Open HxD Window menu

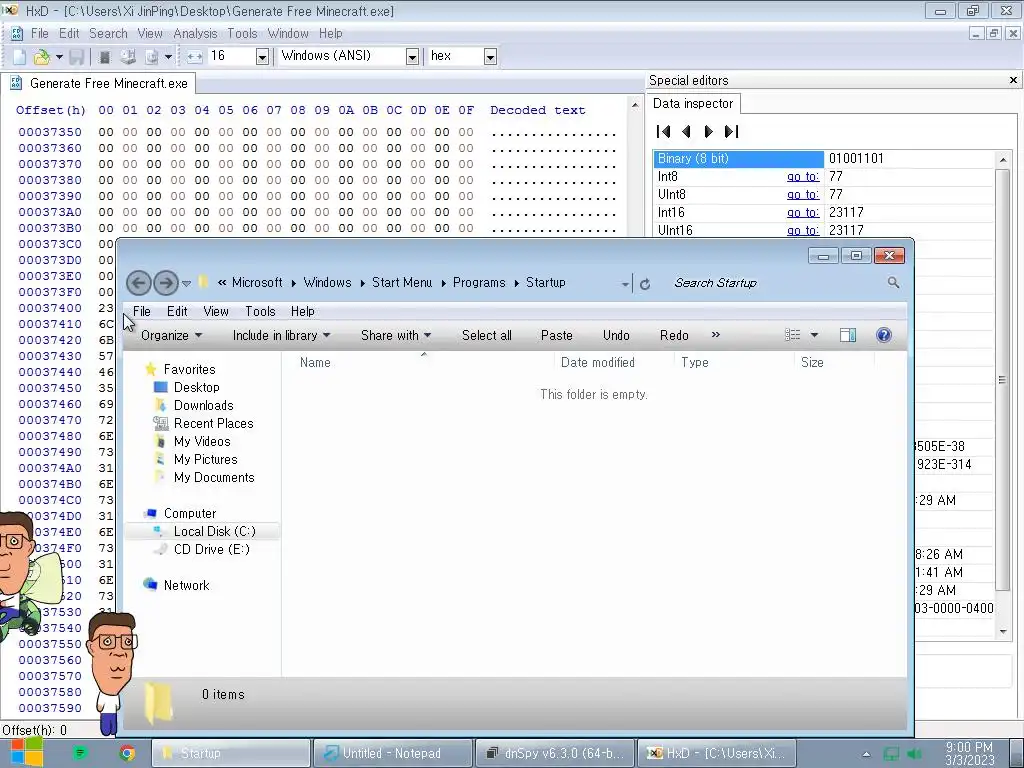pos(287,33)
